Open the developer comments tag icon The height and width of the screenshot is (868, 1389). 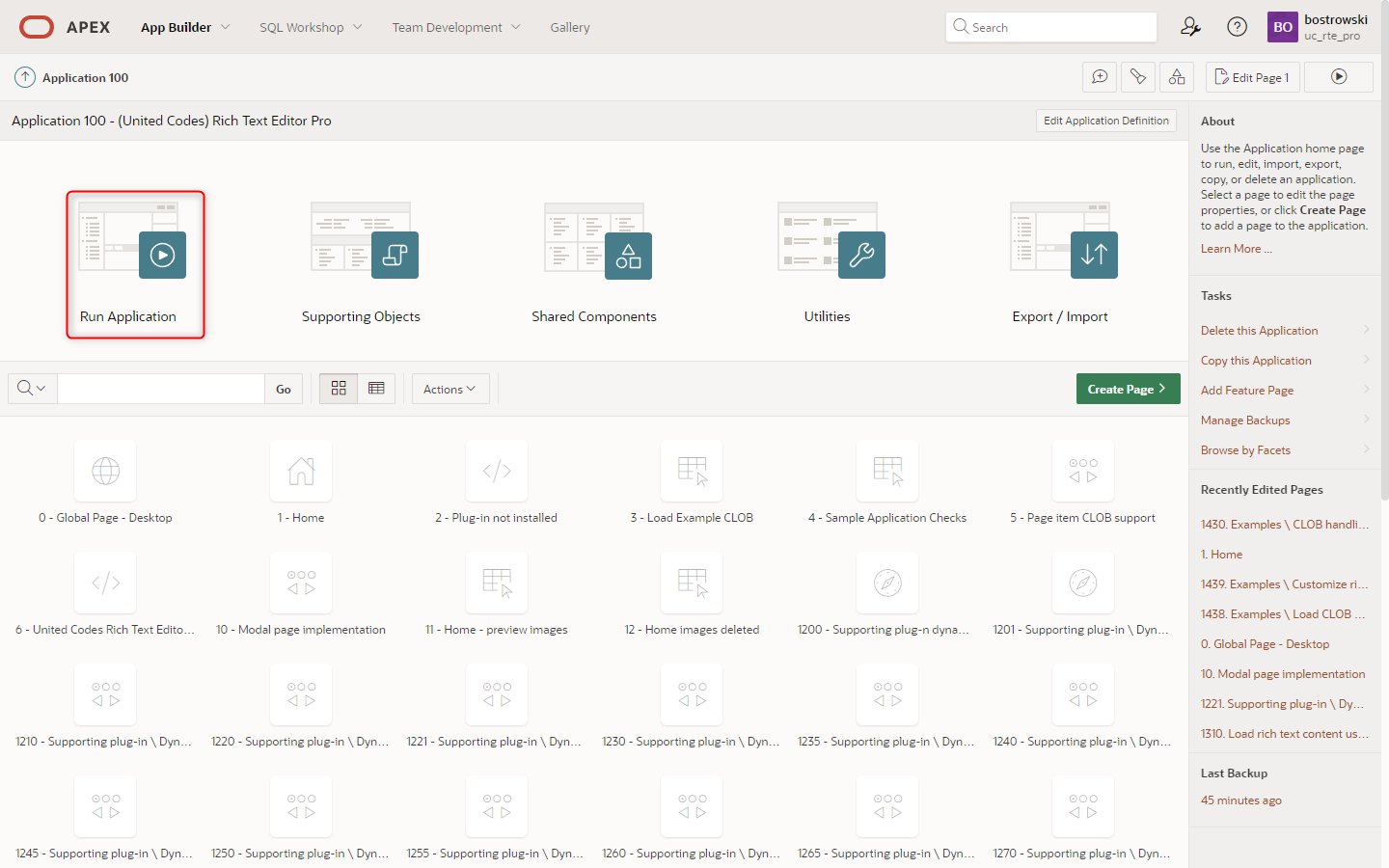point(1138,77)
